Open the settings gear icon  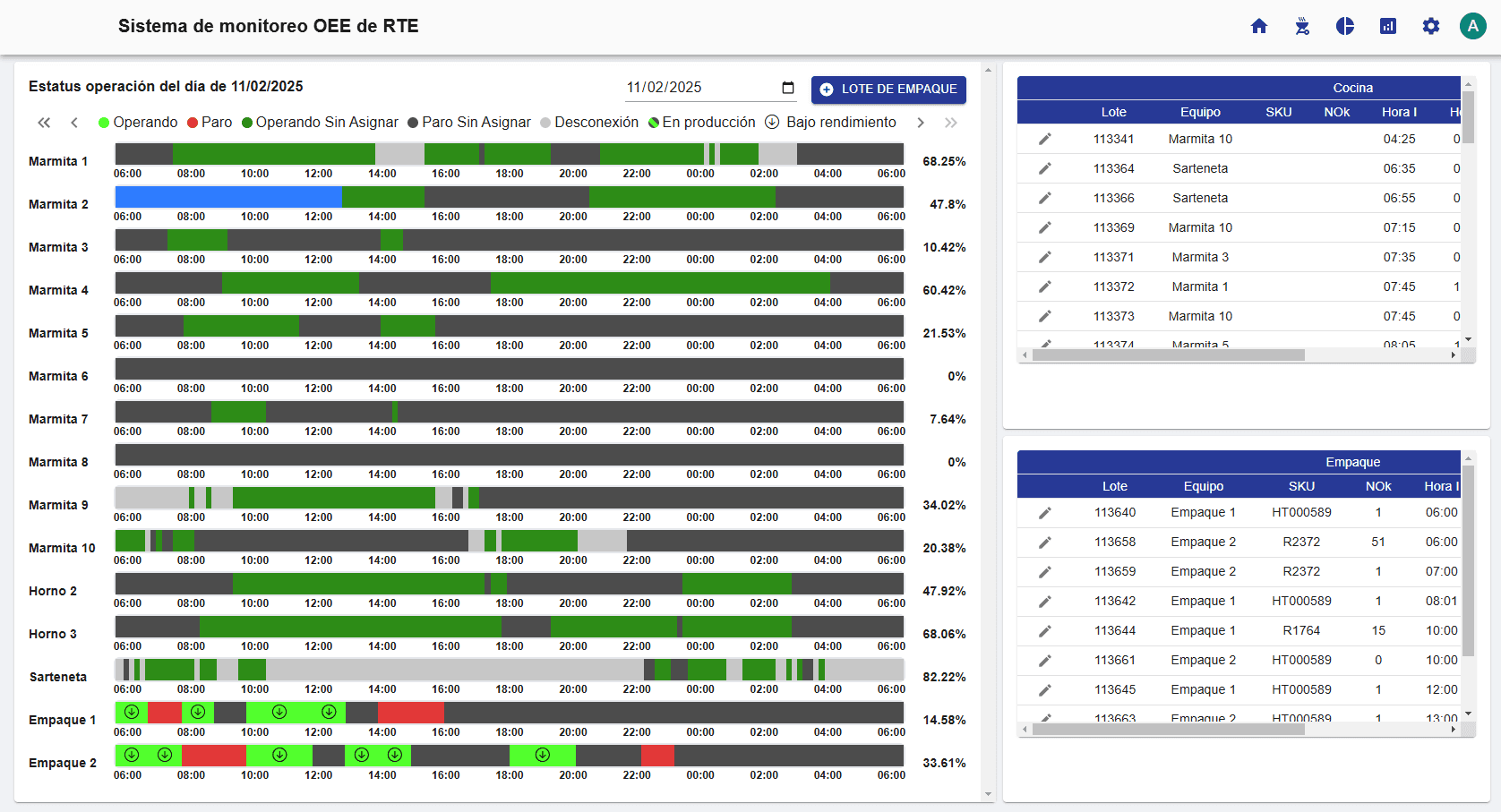click(1431, 26)
